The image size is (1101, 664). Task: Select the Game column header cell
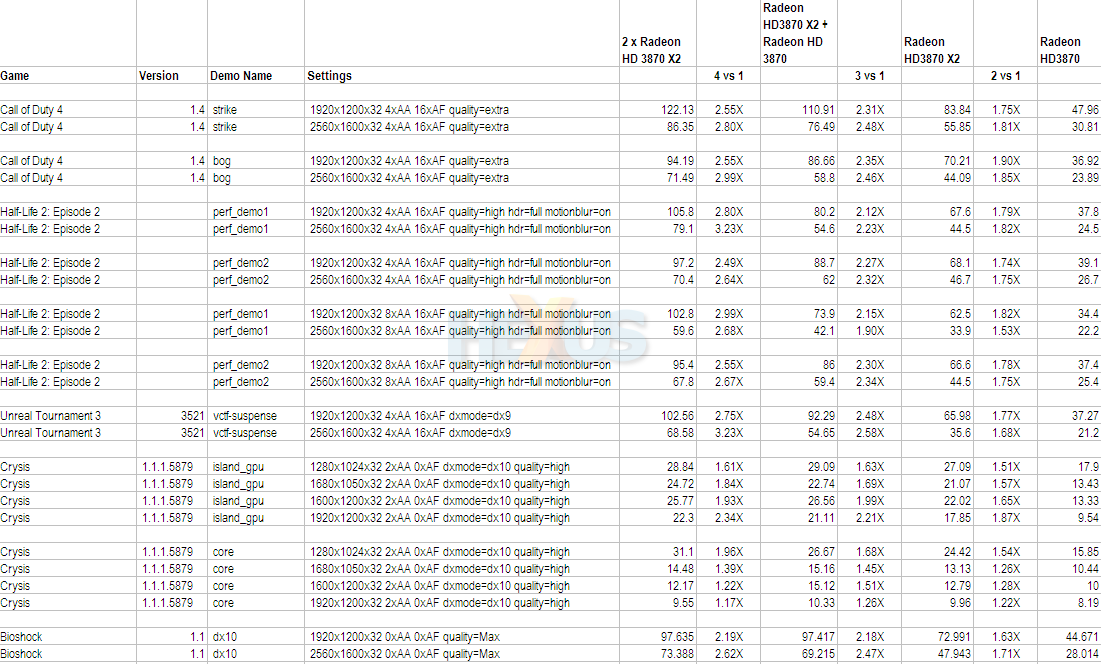(68, 76)
